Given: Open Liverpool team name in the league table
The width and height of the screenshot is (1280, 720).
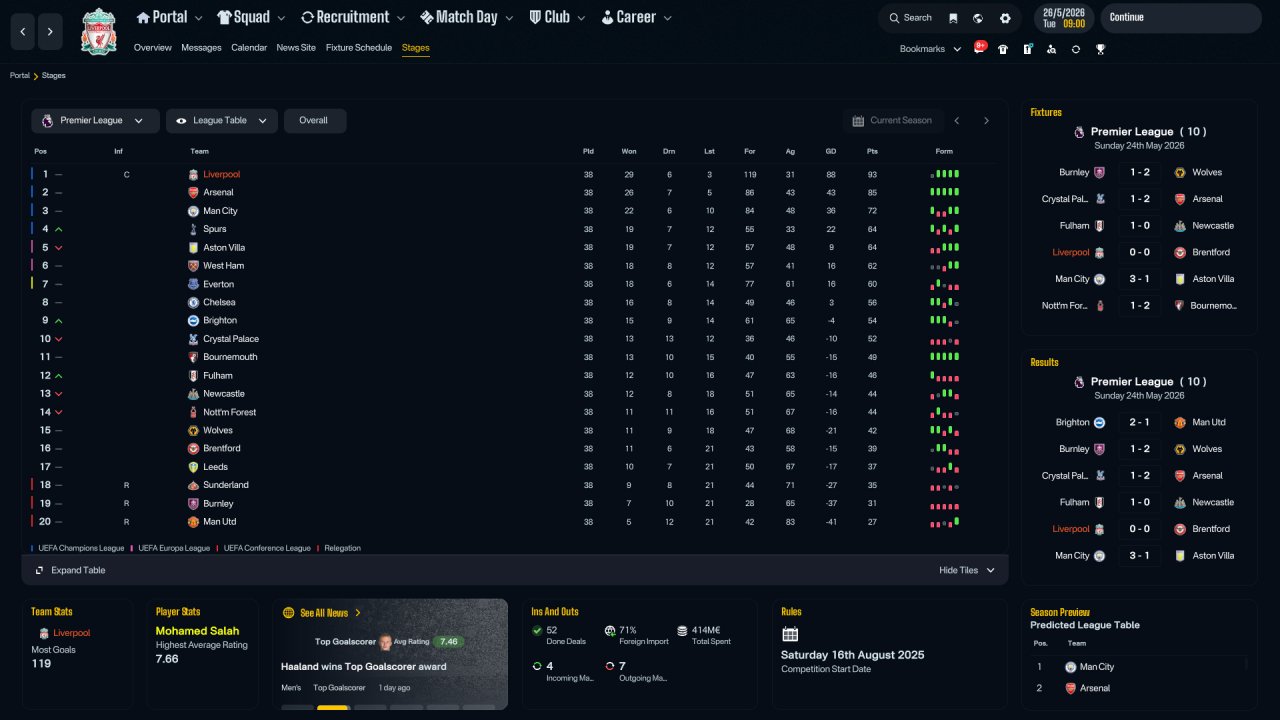Looking at the screenshot, I should click(x=222, y=175).
